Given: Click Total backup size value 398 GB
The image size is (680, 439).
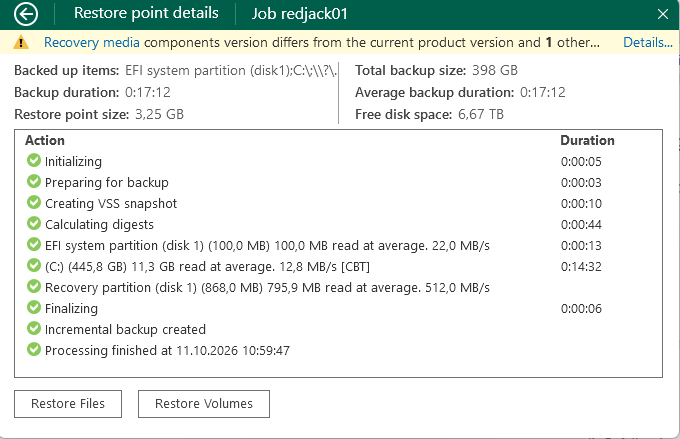Looking at the screenshot, I should 495,70.
